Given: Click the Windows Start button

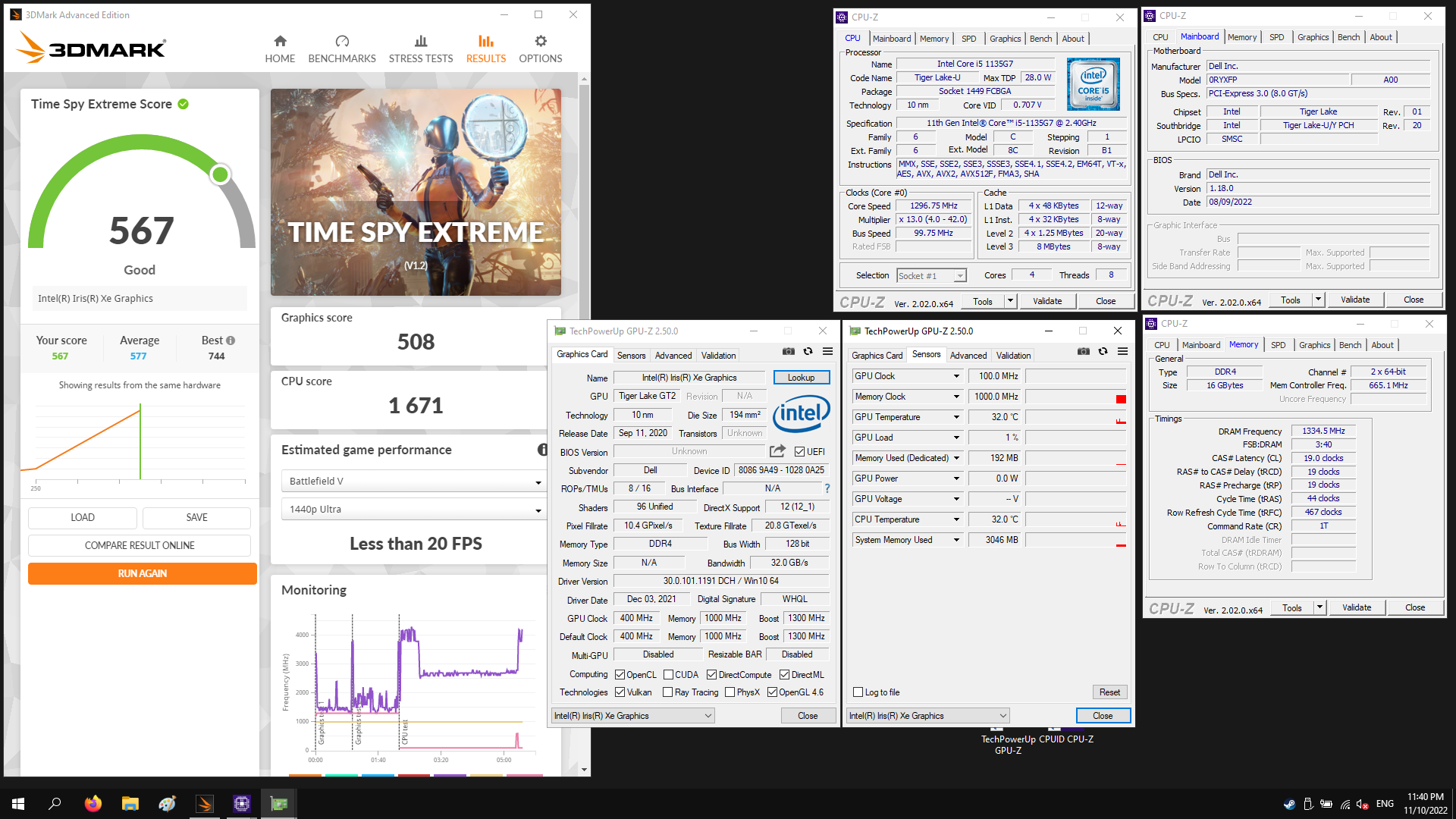Looking at the screenshot, I should tap(18, 804).
